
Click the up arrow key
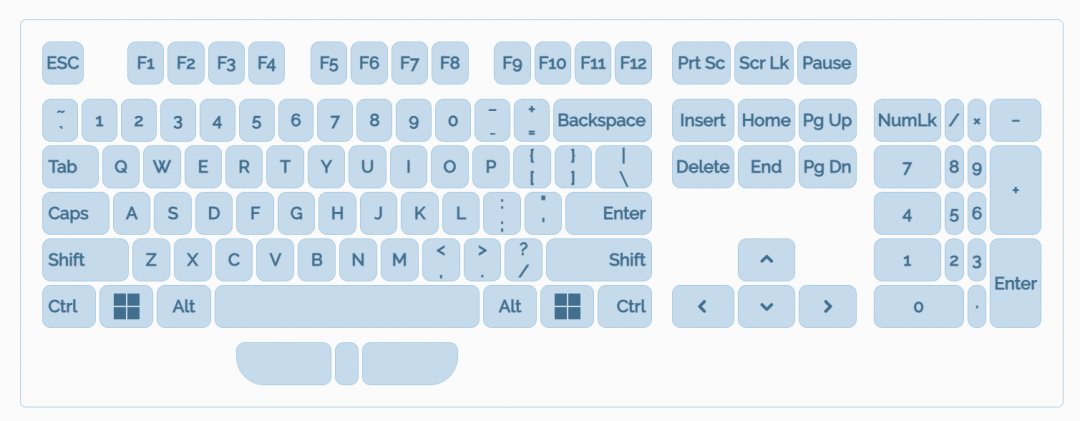pos(766,260)
